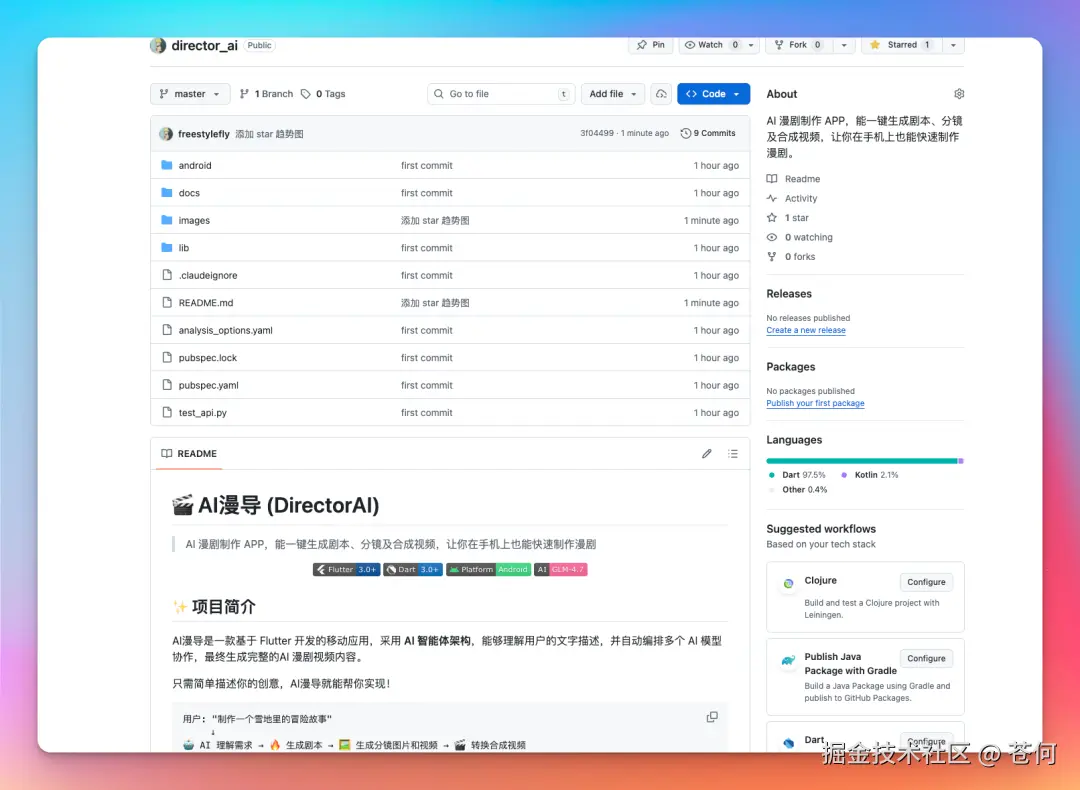This screenshot has height=790, width=1080.
Task: Copy the example code block in the README
Action: [712, 716]
